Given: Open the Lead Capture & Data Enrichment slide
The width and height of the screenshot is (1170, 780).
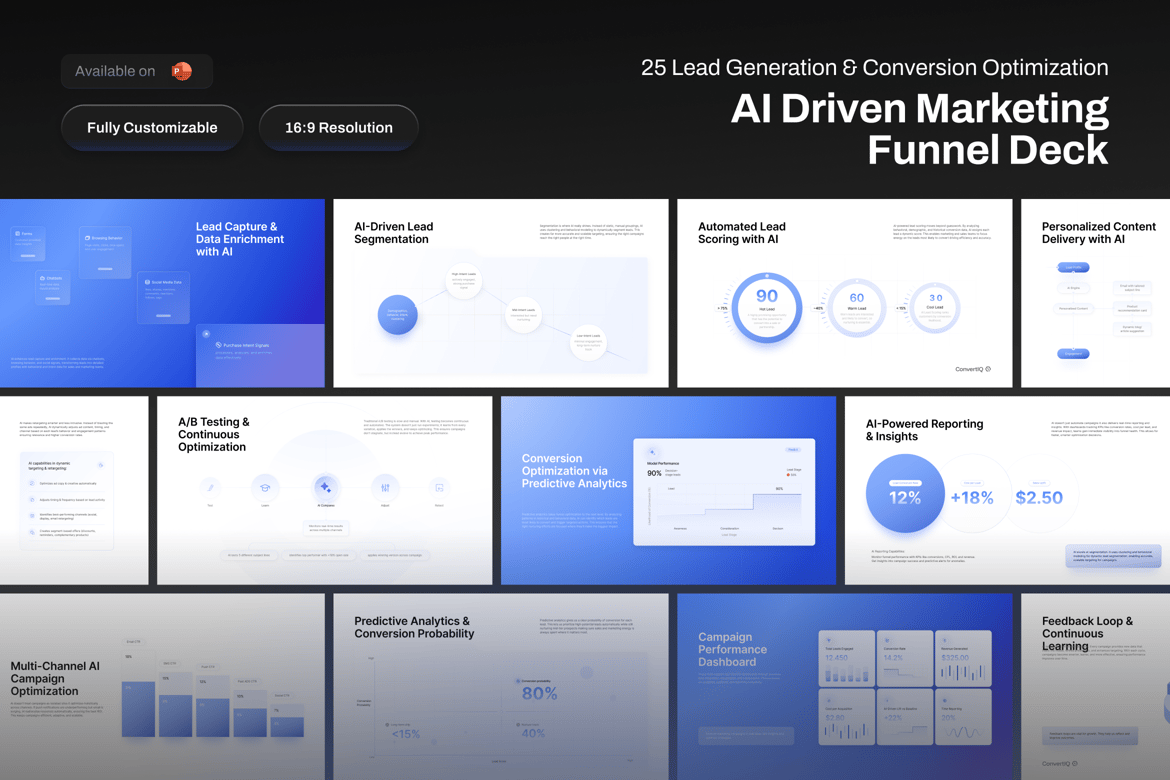Looking at the screenshot, I should click(162, 293).
